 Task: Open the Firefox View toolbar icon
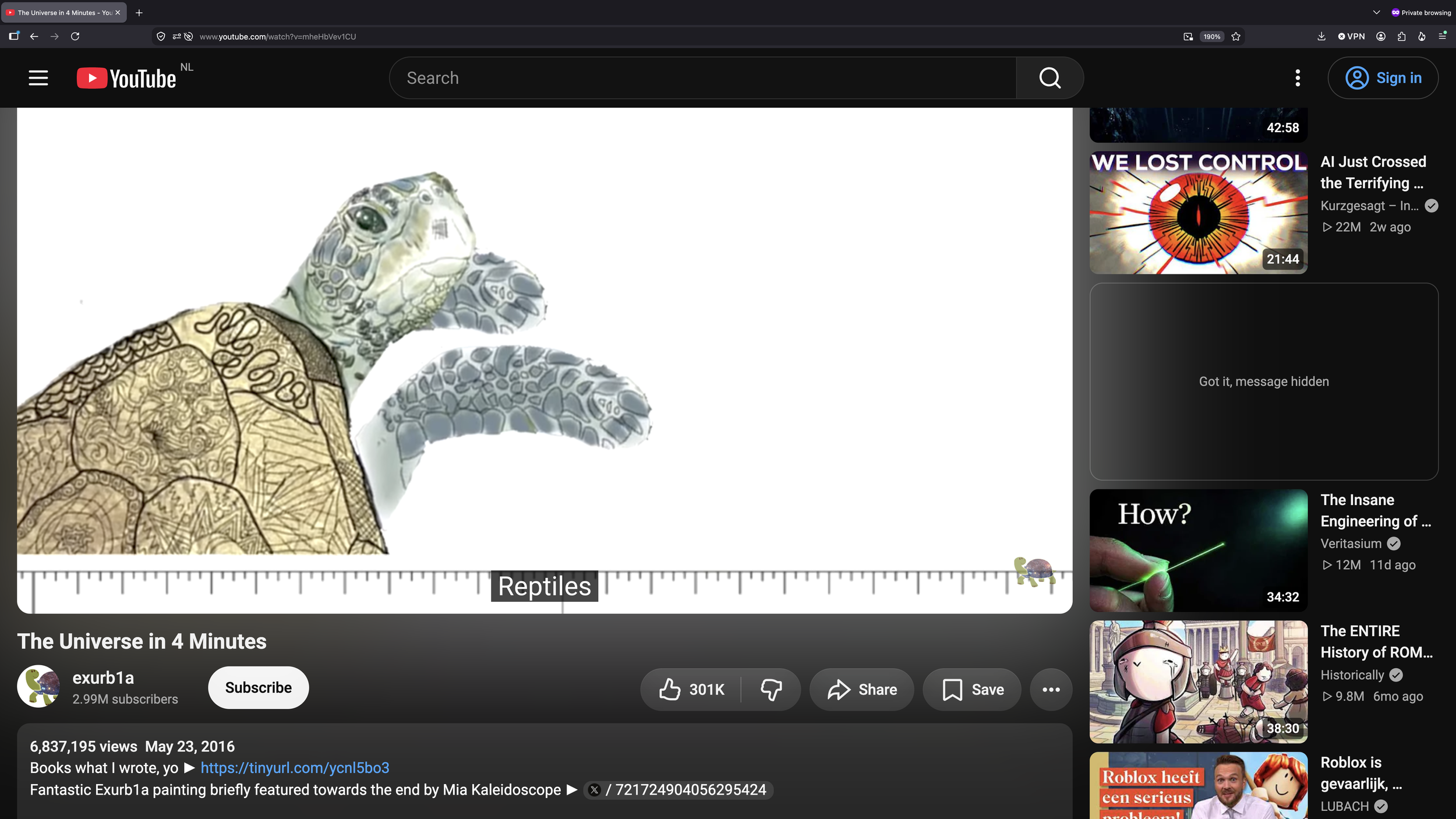pos(14,36)
